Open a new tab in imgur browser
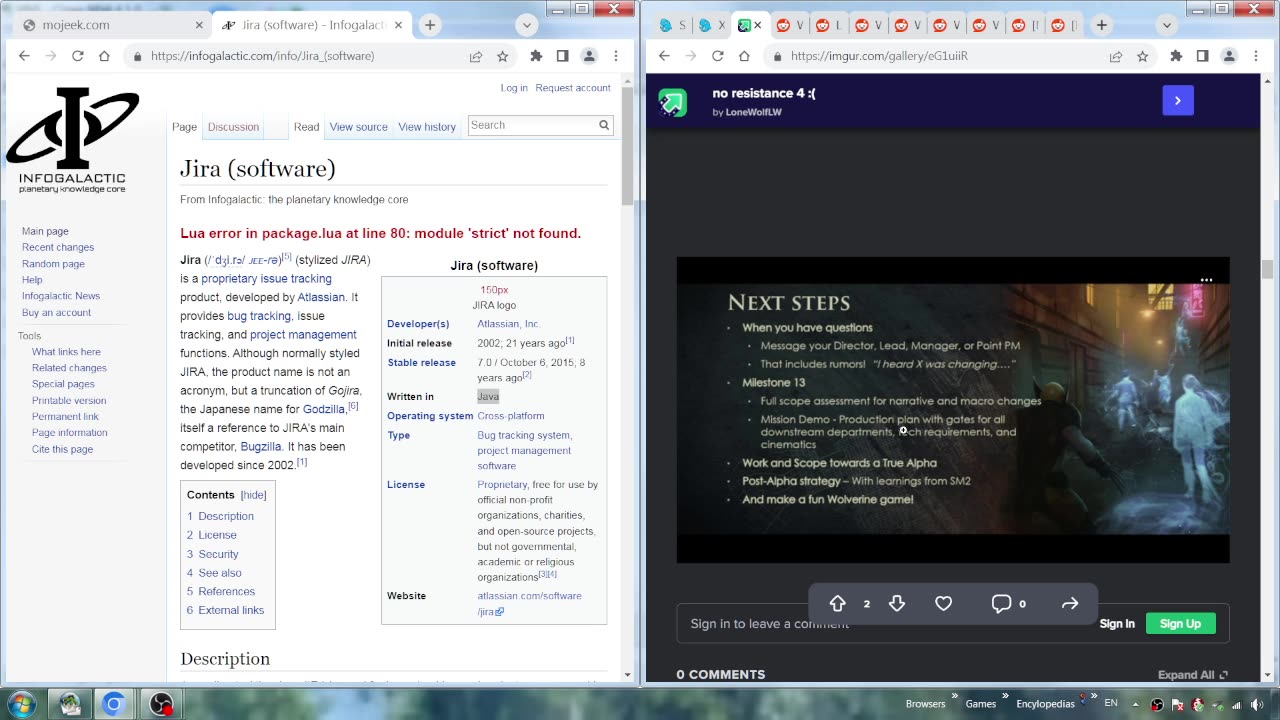Image resolution: width=1280 pixels, height=720 pixels. coord(1101,25)
